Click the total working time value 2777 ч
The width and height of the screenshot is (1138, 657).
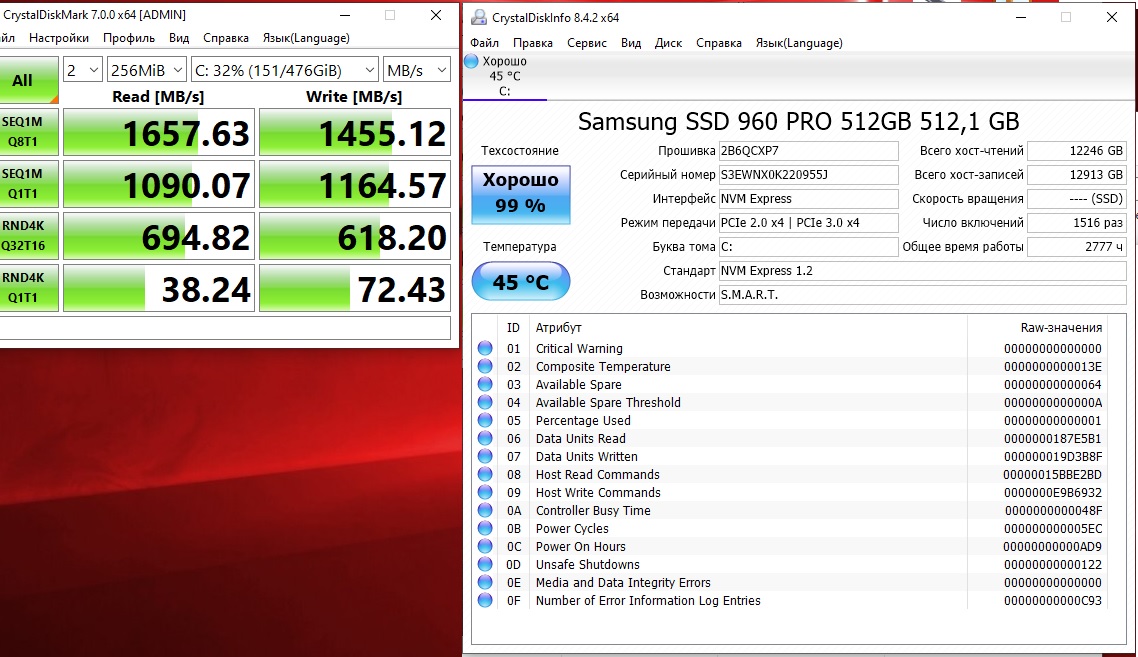[1077, 247]
